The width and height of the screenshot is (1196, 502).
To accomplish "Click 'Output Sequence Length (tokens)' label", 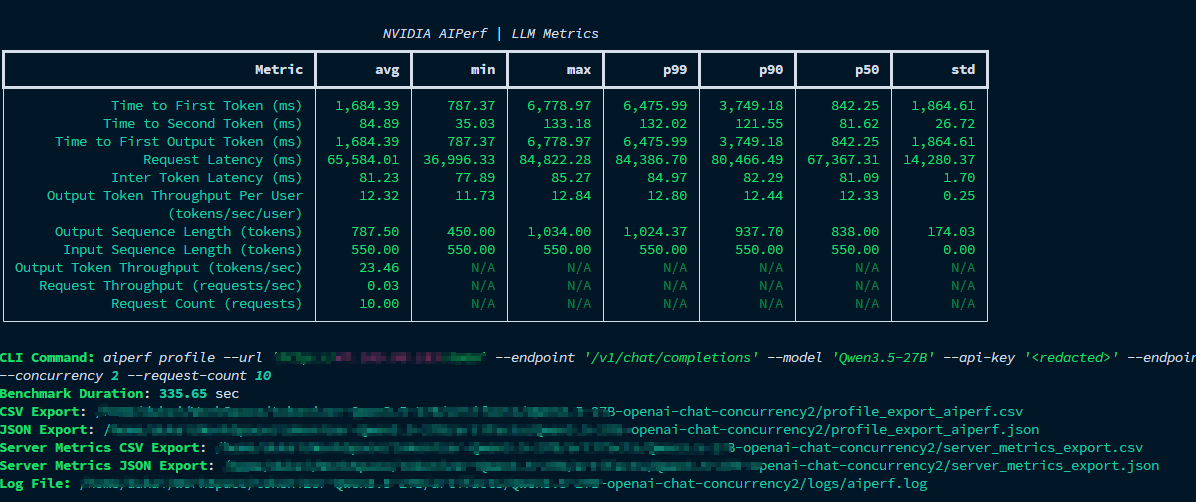I will pos(178,231).
